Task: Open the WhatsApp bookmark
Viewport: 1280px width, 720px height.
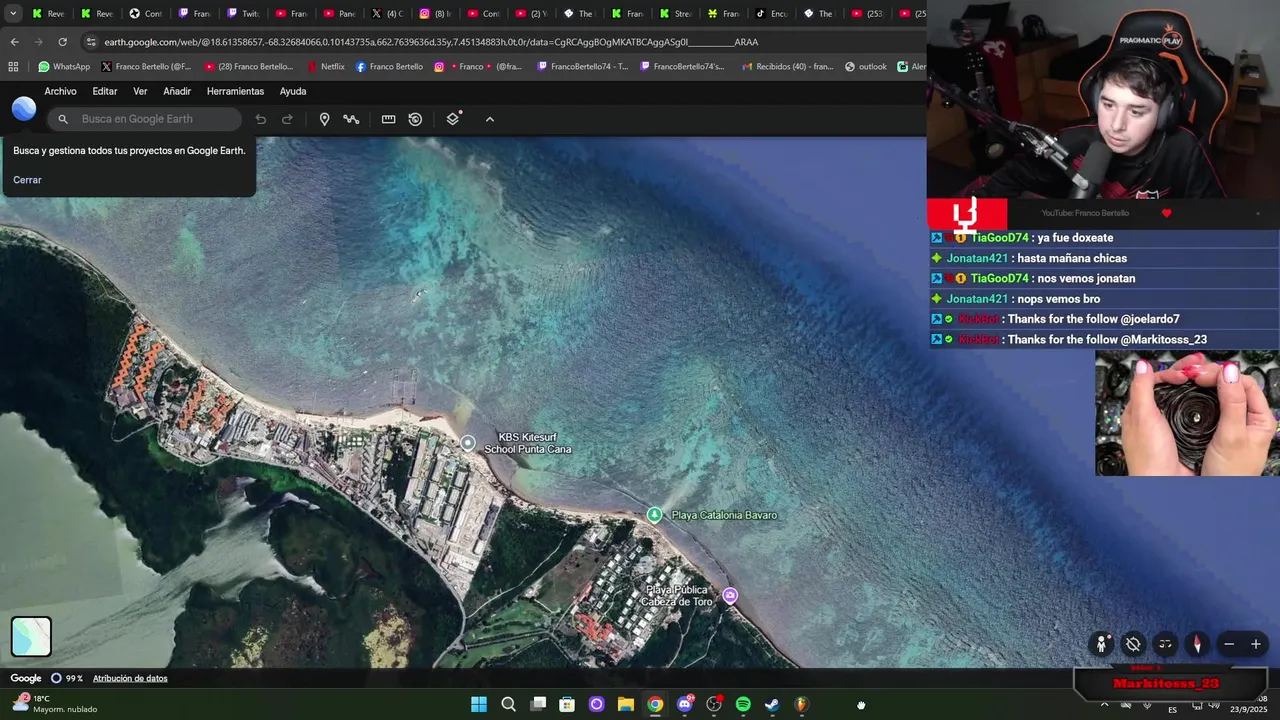Action: click(64, 67)
